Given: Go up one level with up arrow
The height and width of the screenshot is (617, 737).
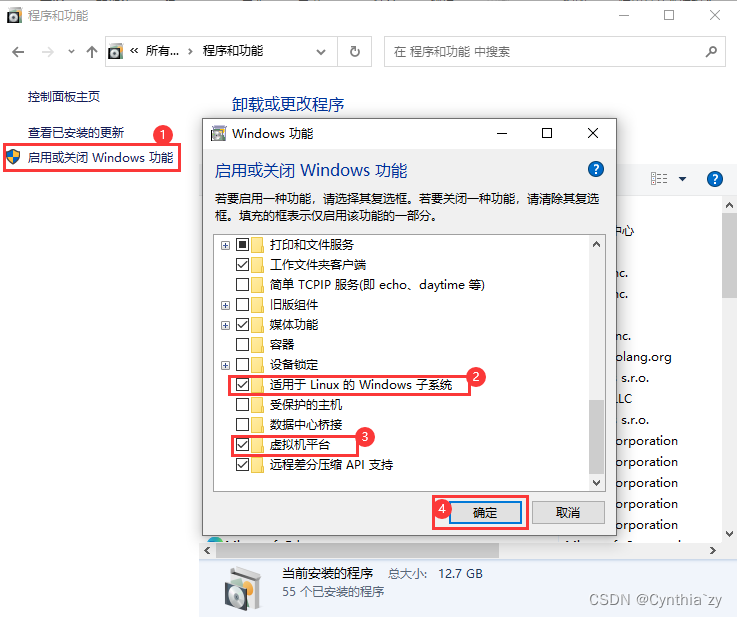Looking at the screenshot, I should coord(92,52).
